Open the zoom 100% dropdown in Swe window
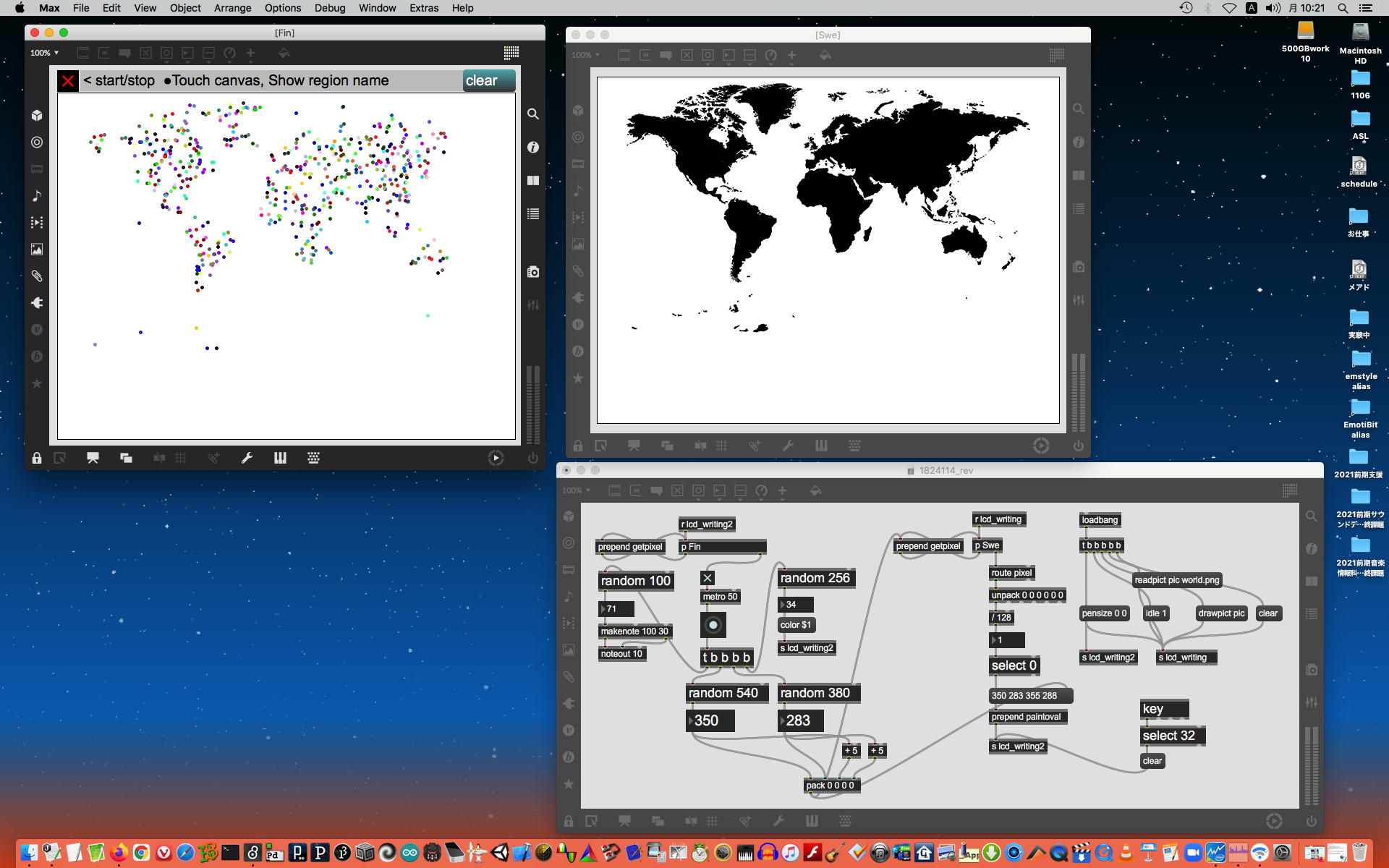 tap(585, 55)
